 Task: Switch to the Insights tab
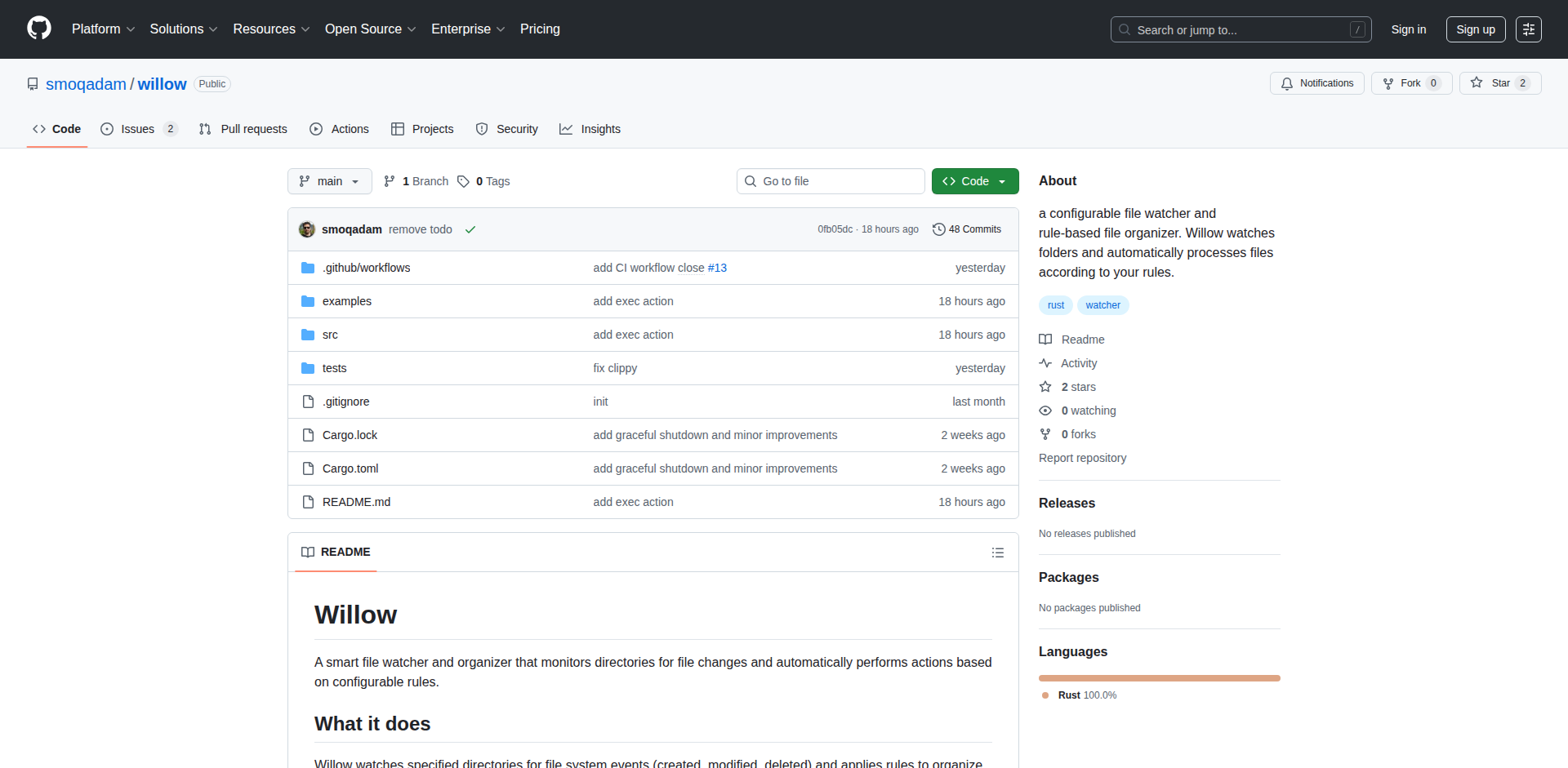tap(590, 129)
